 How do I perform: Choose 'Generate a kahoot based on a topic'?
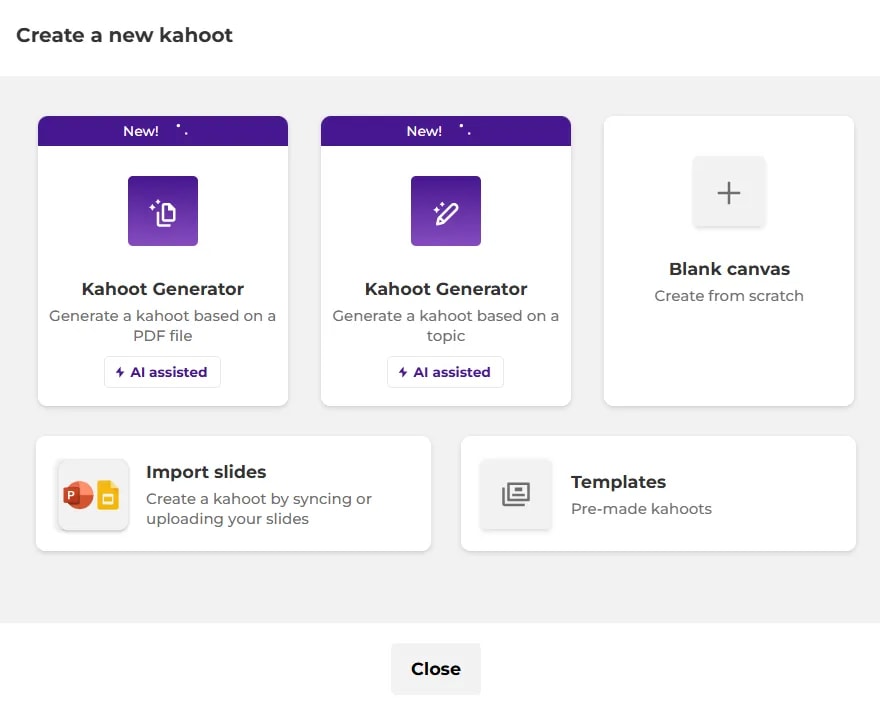coord(446,326)
